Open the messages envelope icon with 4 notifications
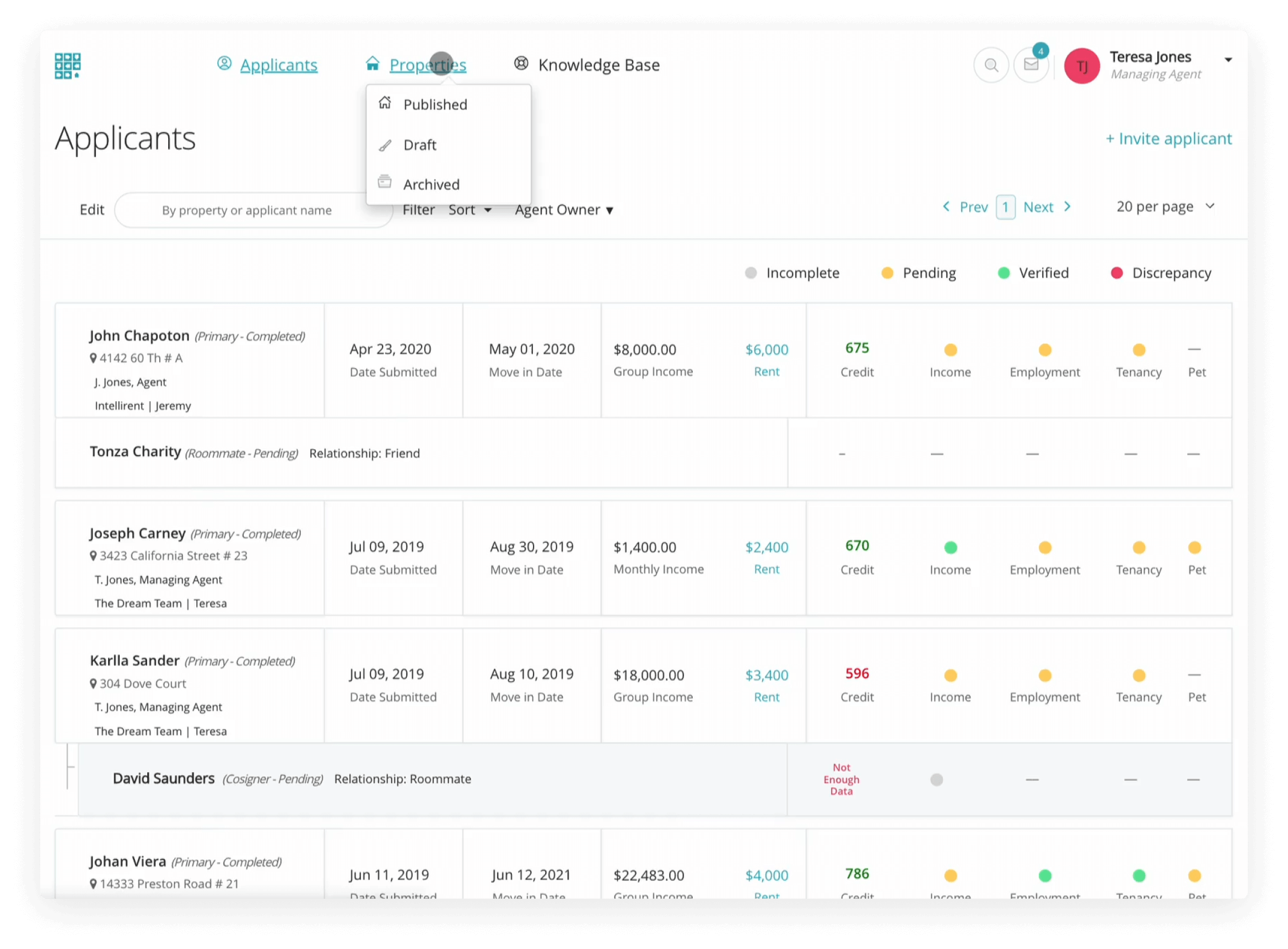This screenshot has height=949, width=1288. click(x=1031, y=65)
